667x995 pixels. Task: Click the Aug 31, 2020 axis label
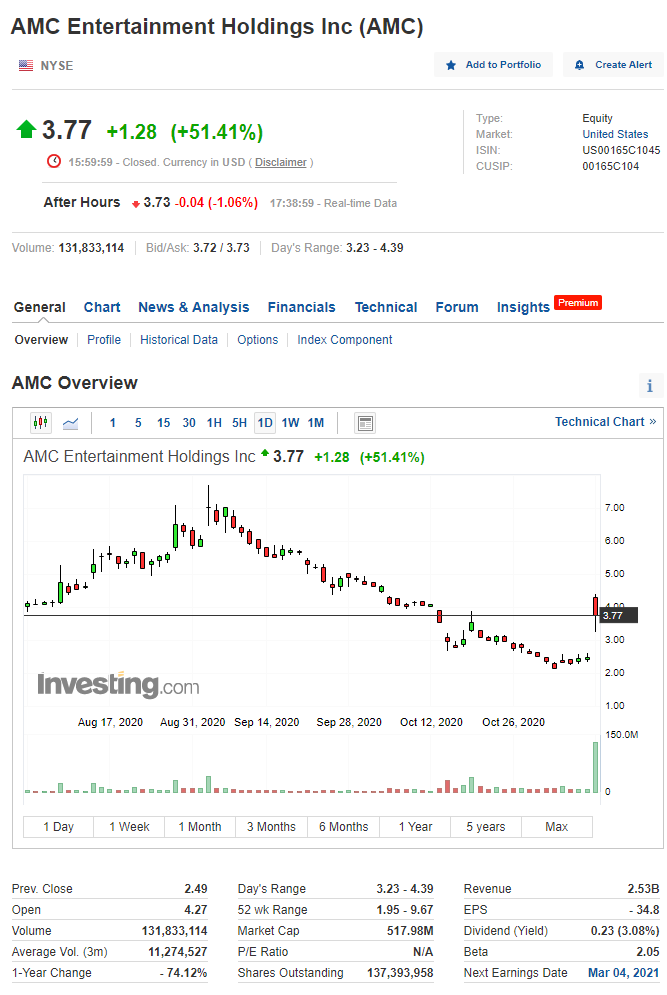pos(192,722)
